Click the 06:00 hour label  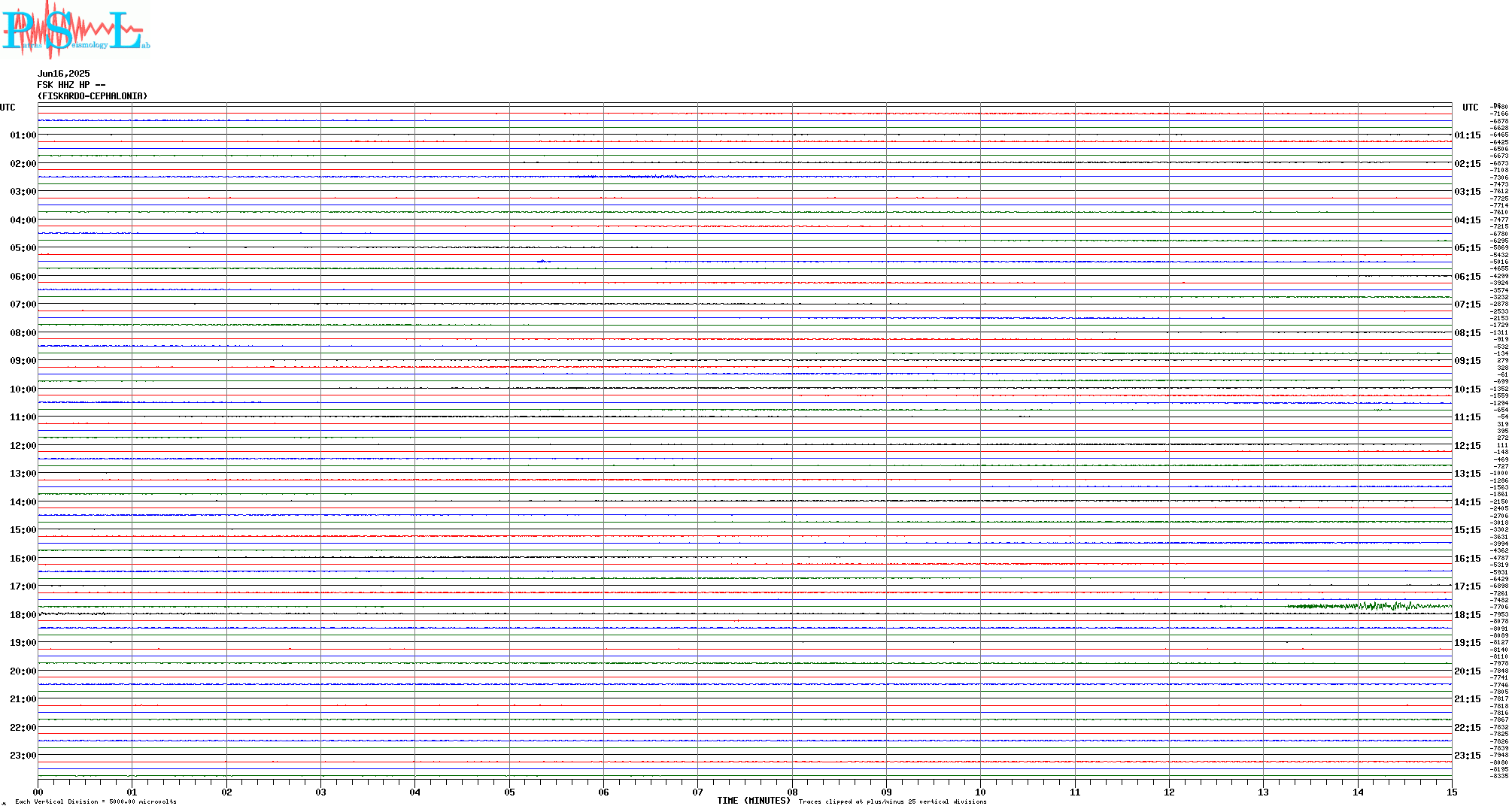[23, 277]
